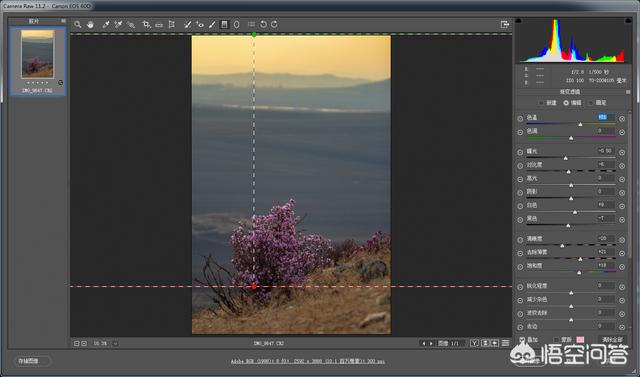The height and width of the screenshot is (377, 640).
Task: Decrease 去除薄雾 with its minus icon
Action: (520, 253)
